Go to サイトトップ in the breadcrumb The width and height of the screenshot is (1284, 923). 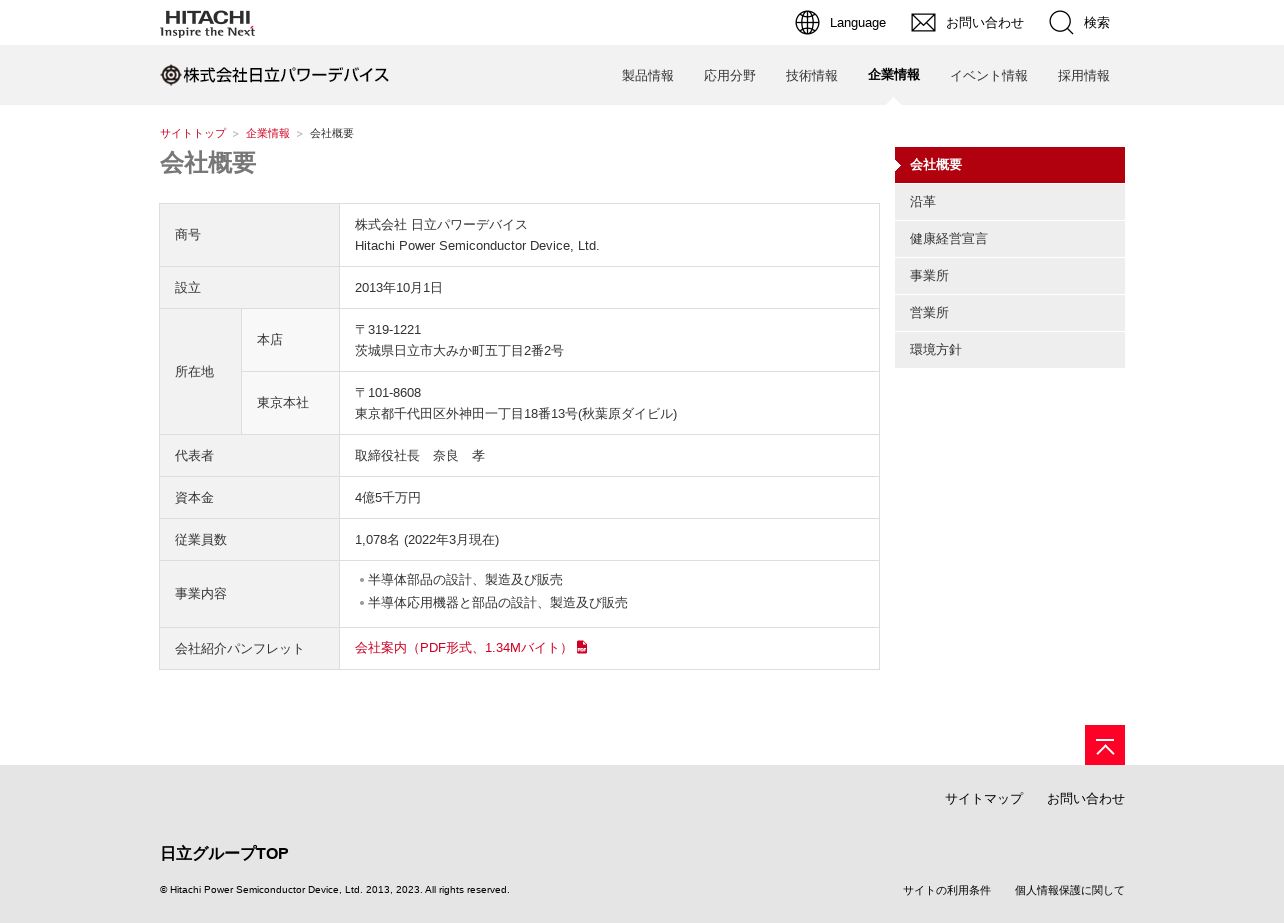(193, 133)
